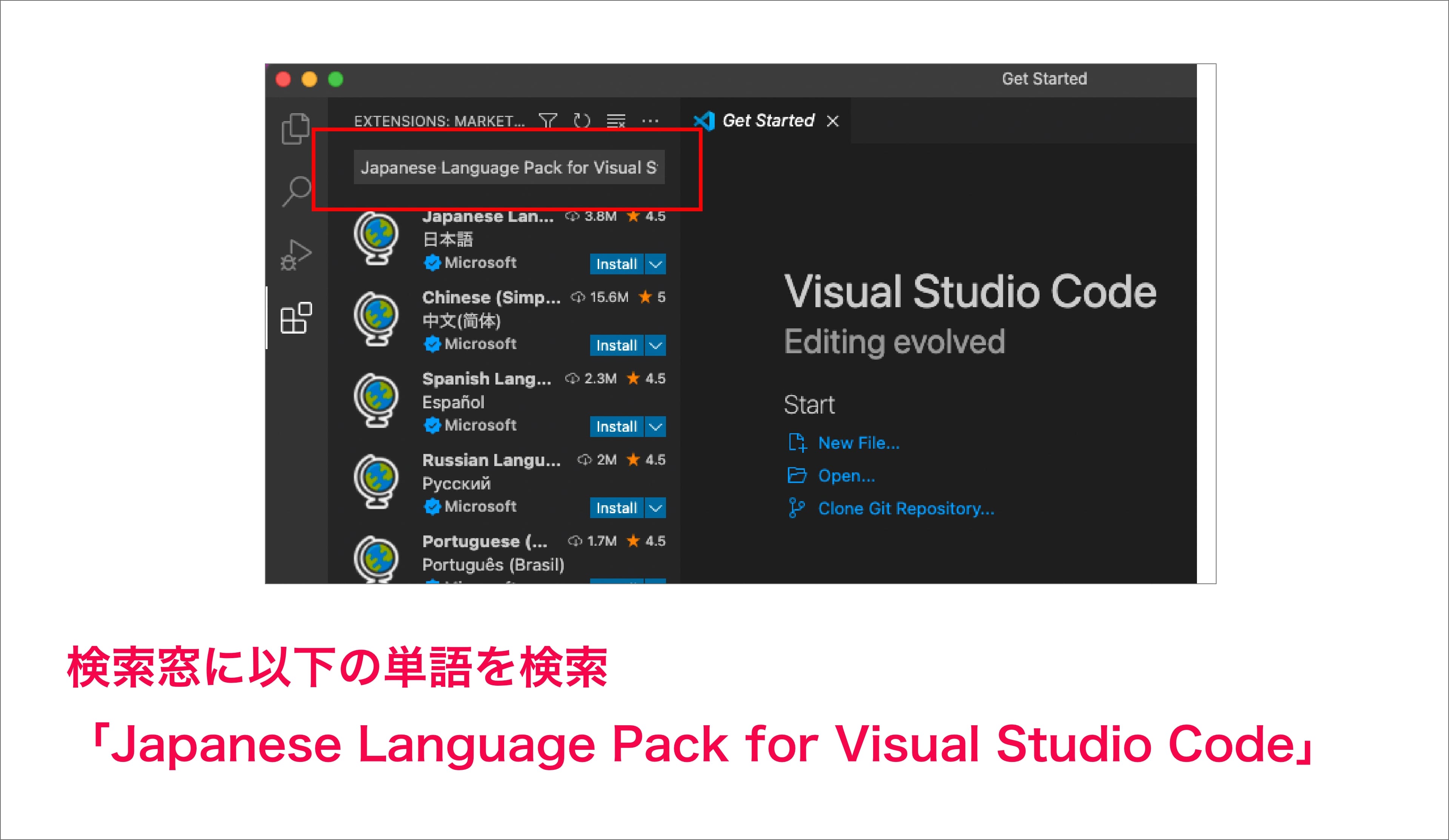Click the Español description text

tap(453, 402)
